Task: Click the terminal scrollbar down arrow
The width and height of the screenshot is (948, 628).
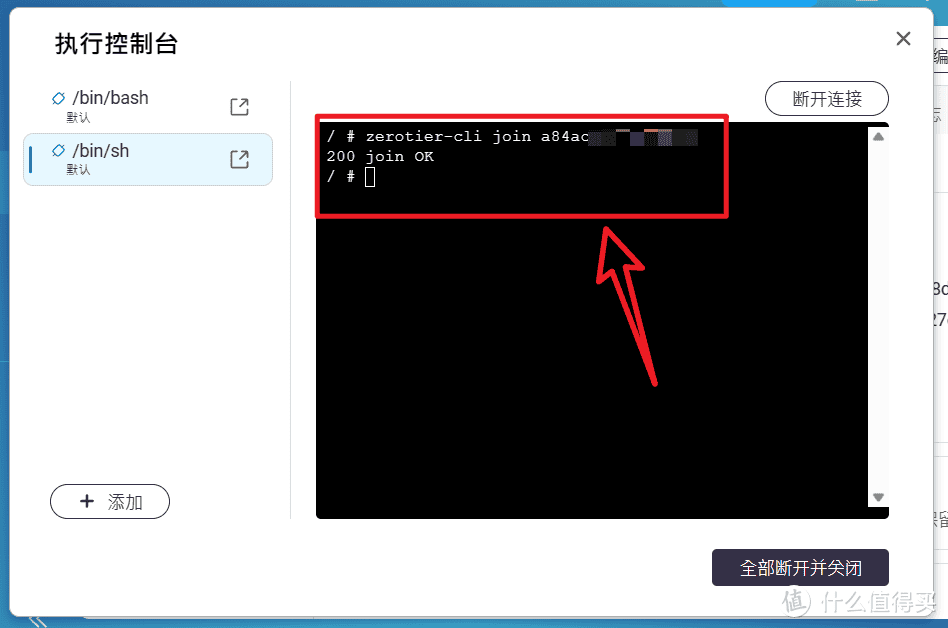Action: [x=878, y=497]
